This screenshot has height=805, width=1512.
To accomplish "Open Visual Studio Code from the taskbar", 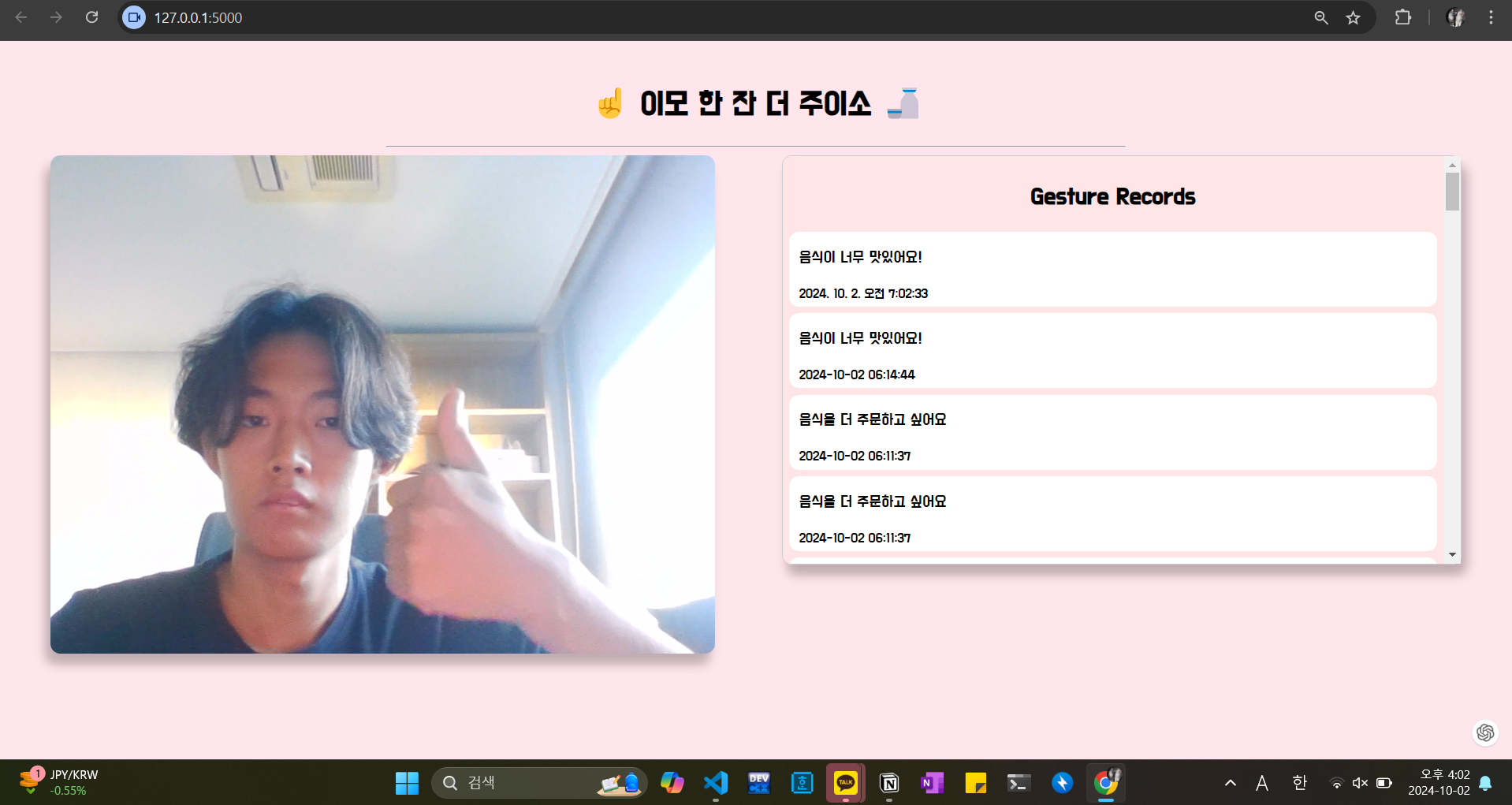I will (x=716, y=783).
